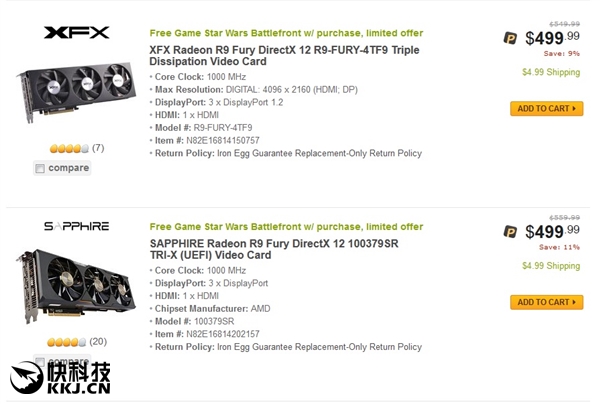Click the SAPPHIRE card's egg rating icons

(65, 341)
